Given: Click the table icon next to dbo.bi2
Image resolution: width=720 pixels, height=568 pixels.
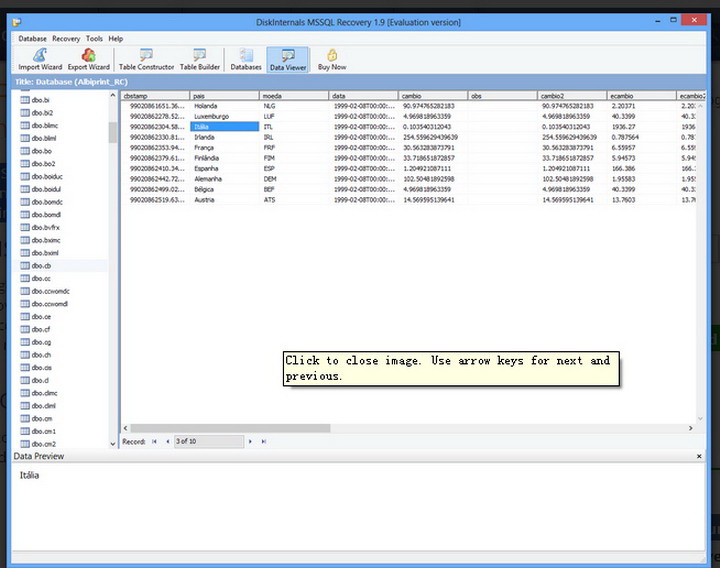Looking at the screenshot, I should pos(25,112).
